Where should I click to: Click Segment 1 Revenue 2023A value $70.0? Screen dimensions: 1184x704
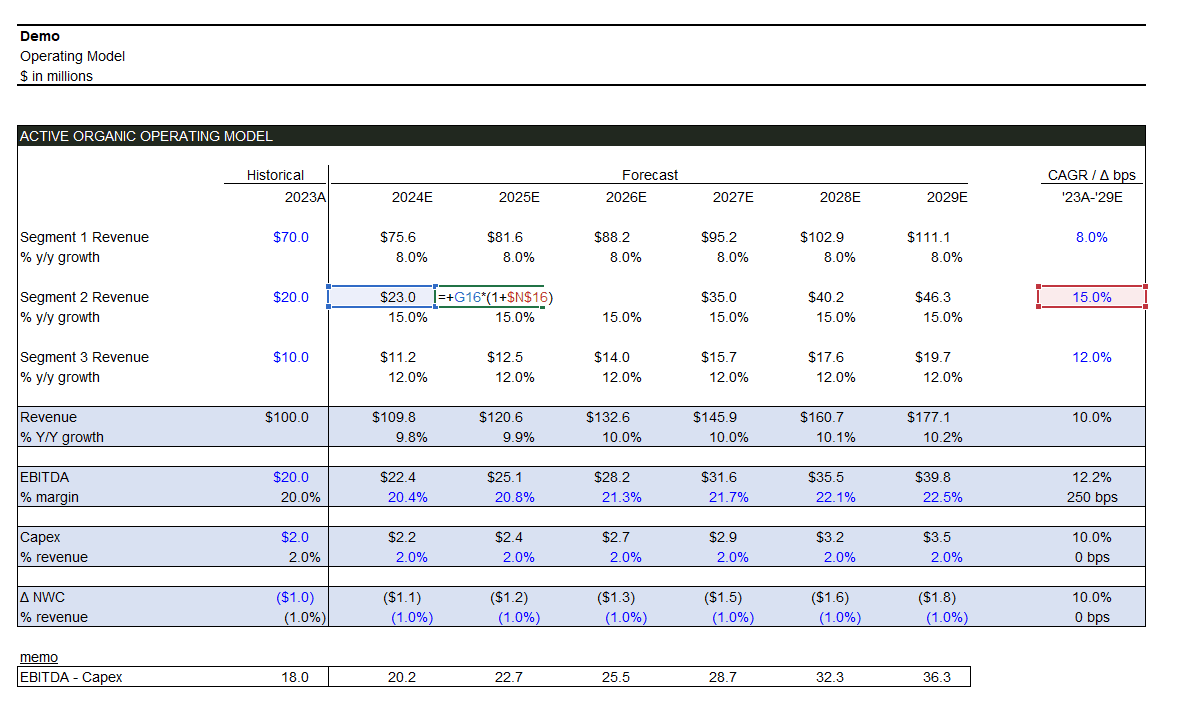coord(290,237)
